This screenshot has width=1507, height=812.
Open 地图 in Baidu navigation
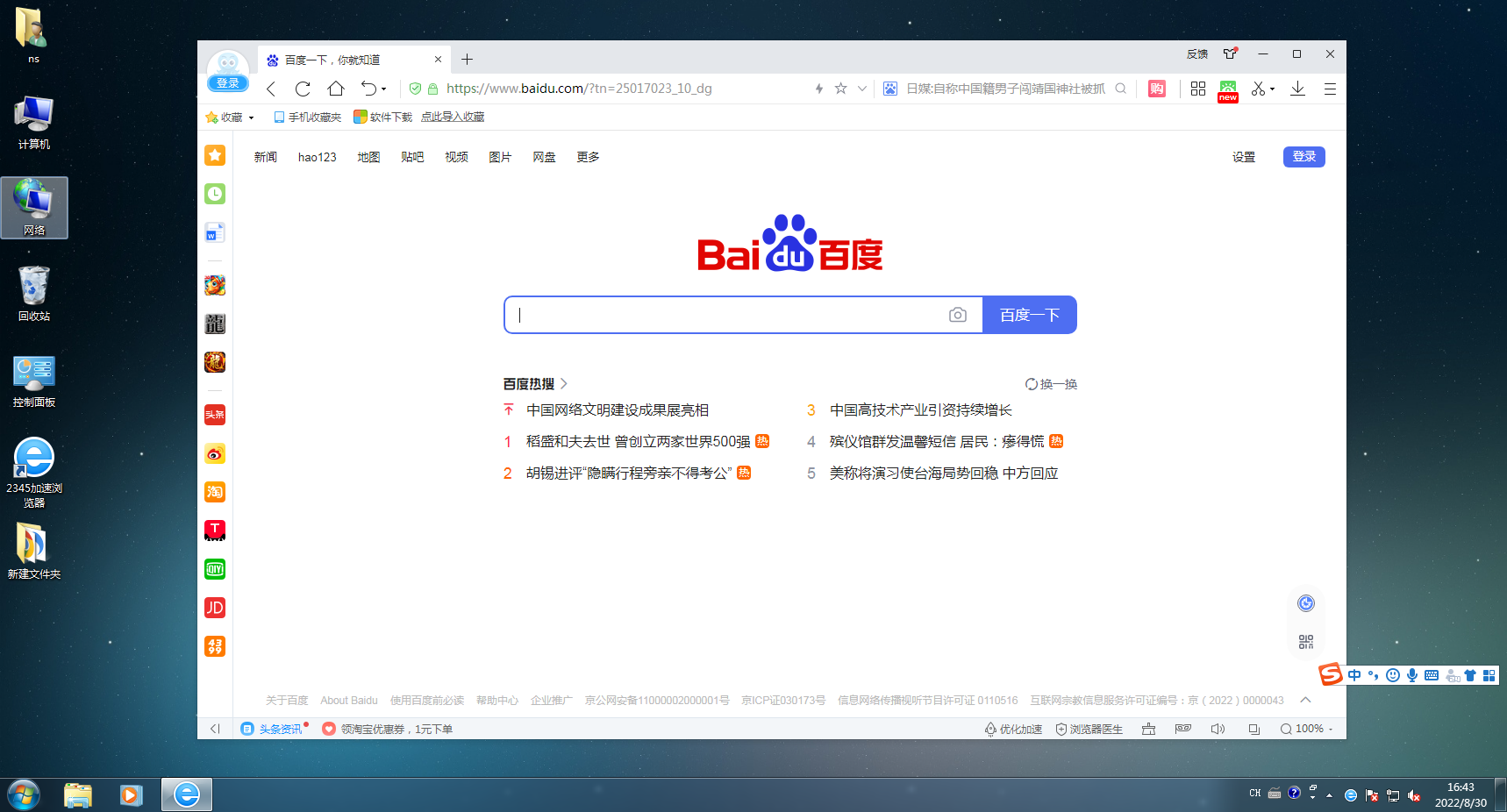[x=368, y=157]
